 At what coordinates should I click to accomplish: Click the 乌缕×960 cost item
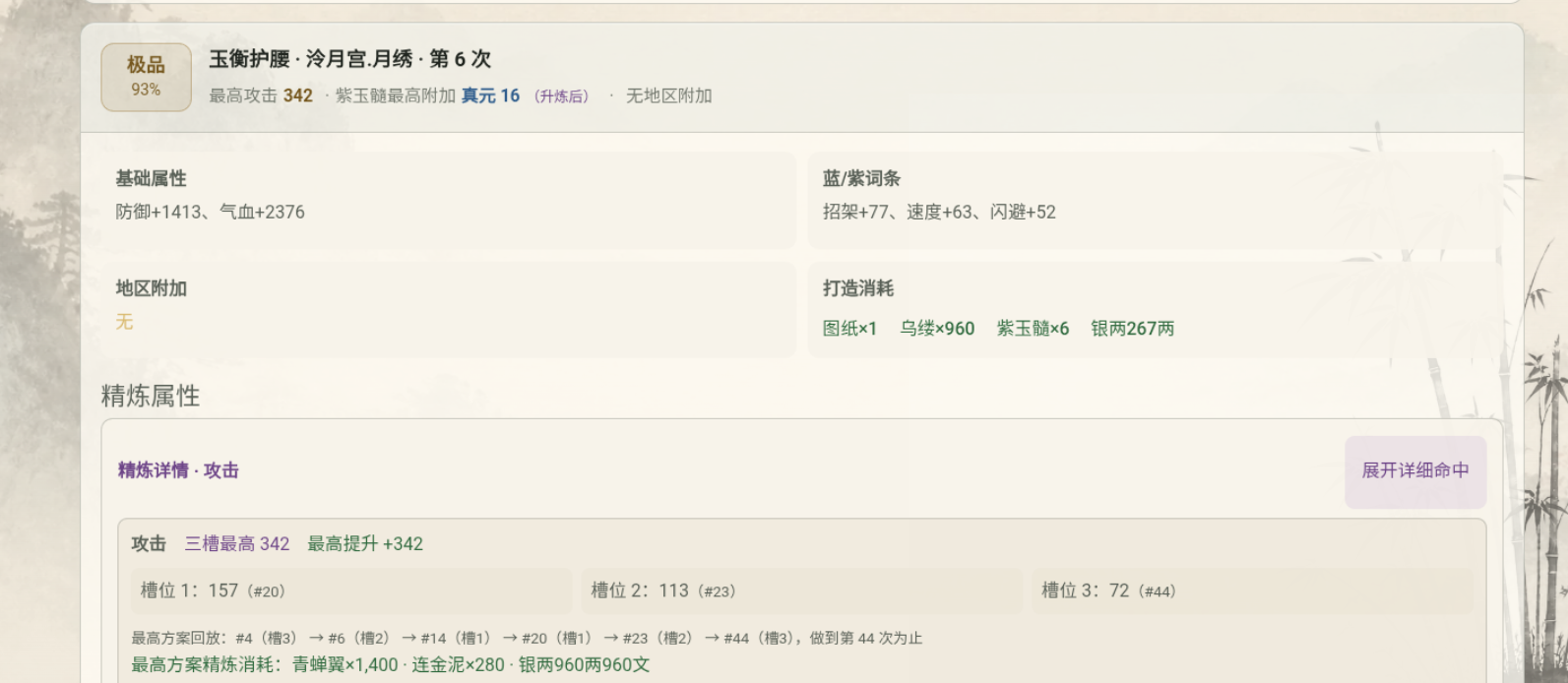[x=937, y=329]
